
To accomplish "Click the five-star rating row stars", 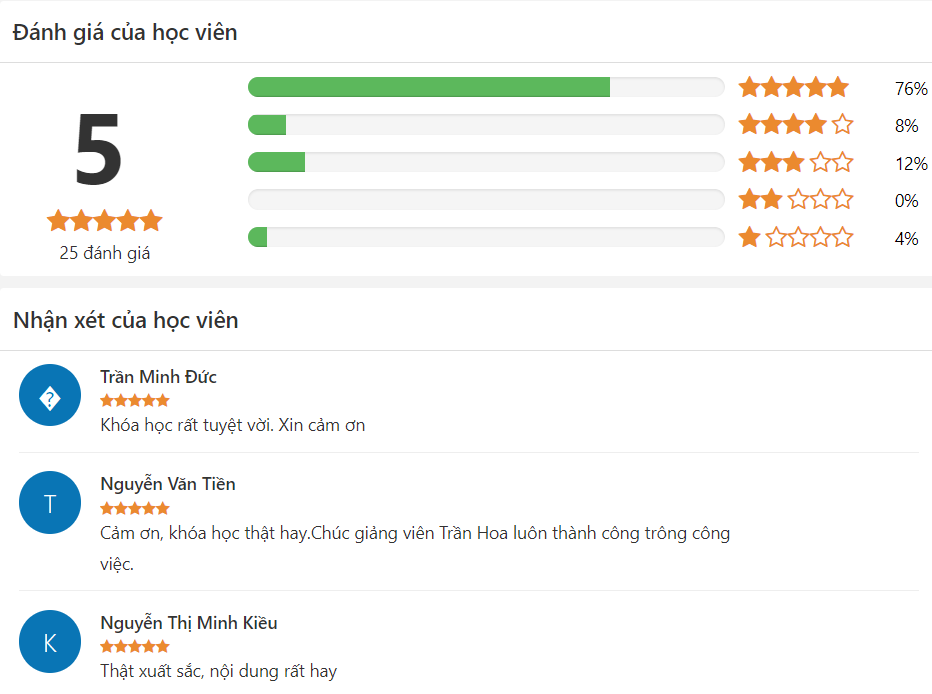I will pos(794,87).
